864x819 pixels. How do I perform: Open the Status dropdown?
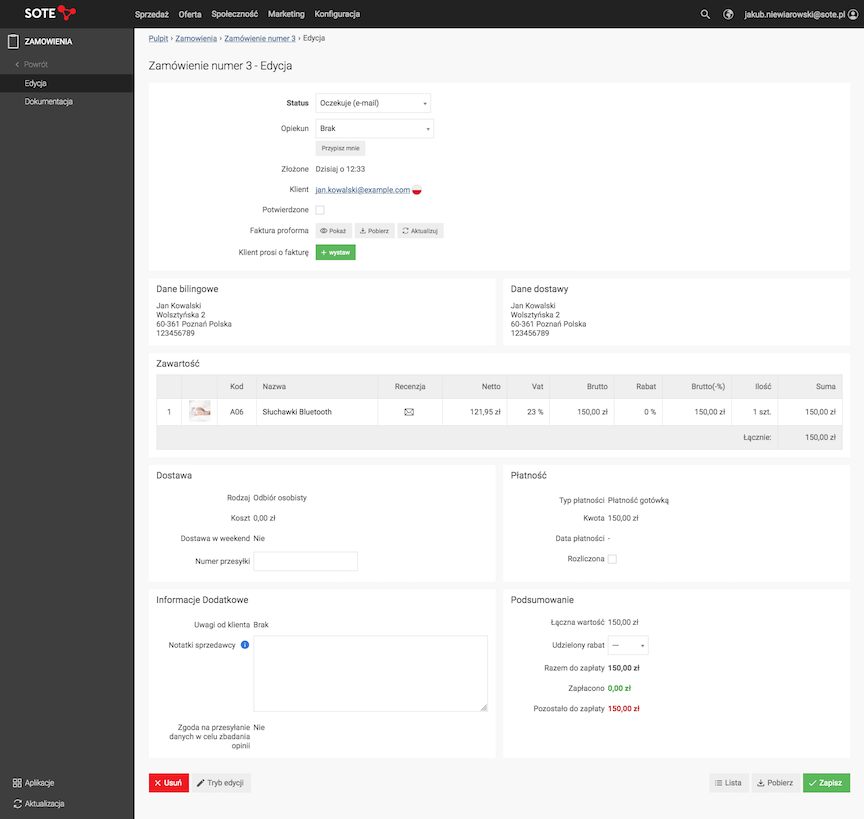tap(373, 103)
